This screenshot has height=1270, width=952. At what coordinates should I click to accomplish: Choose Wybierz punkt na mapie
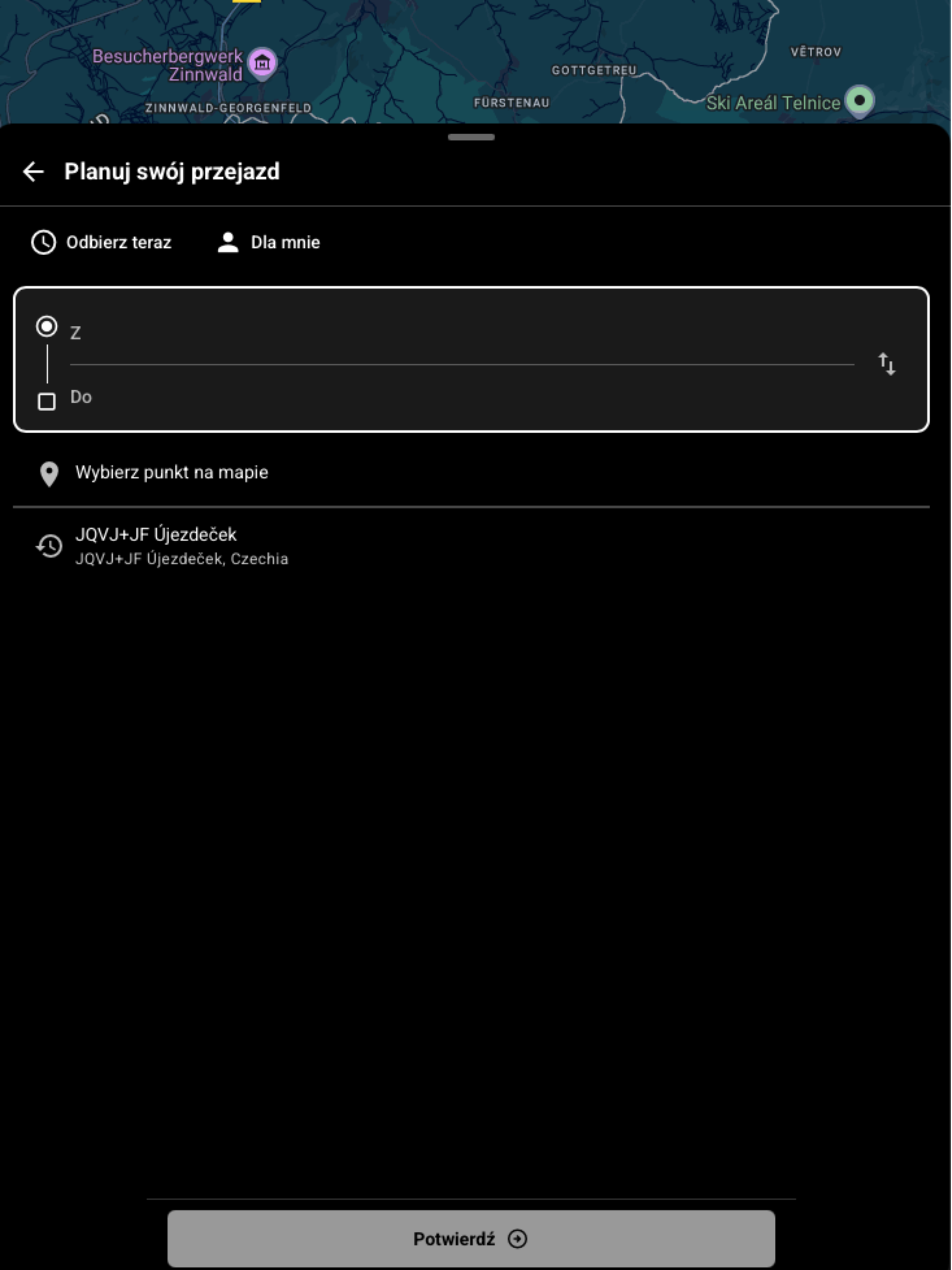coord(471,473)
